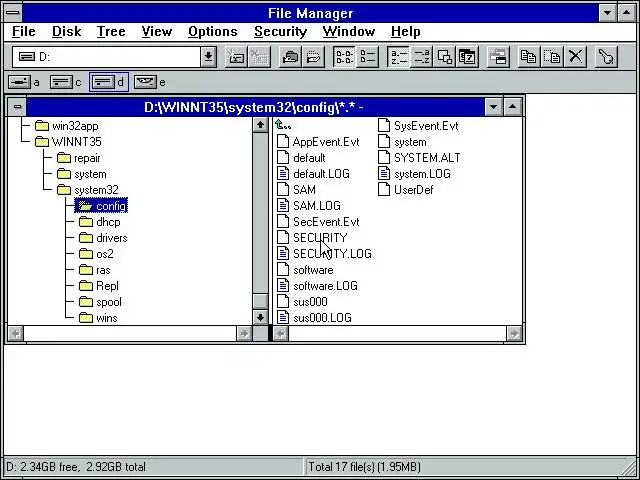Select the SYSTEM.ALT file
Viewport: 640px width, 480px height.
coord(419,158)
